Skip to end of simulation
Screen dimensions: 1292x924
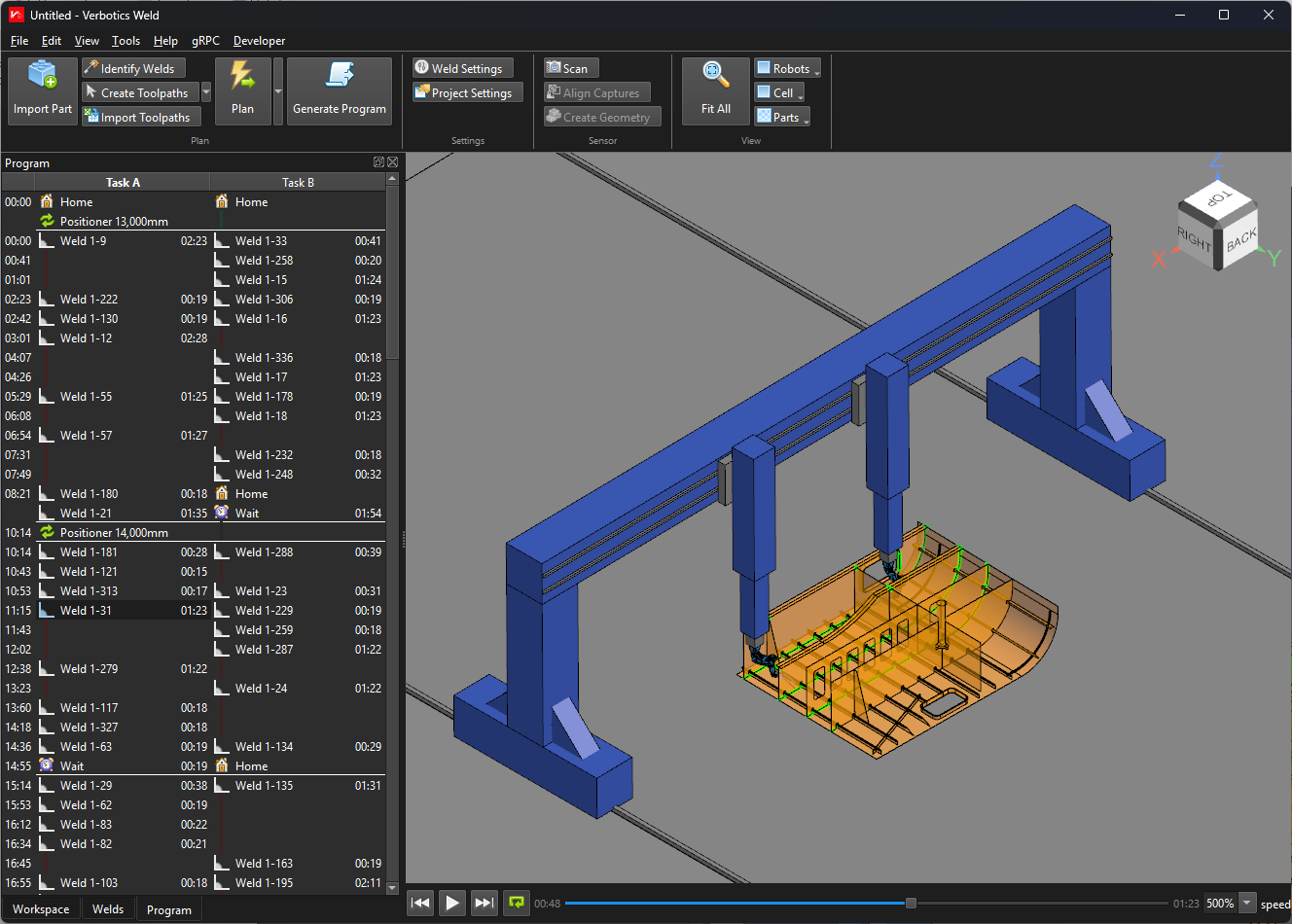pos(484,903)
